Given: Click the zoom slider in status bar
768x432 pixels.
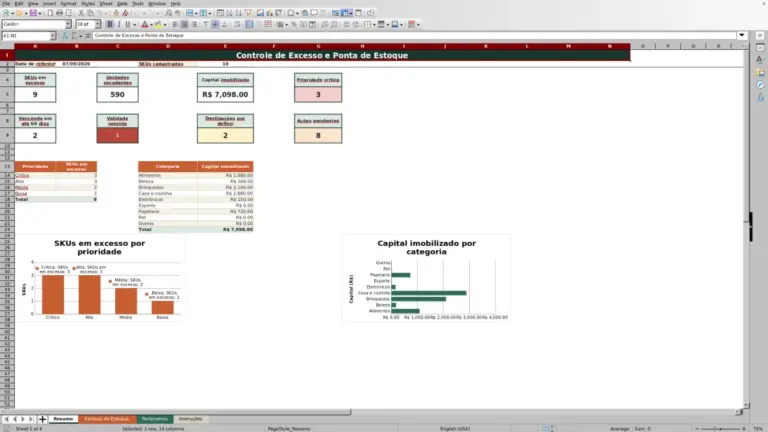Looking at the screenshot, I should click(x=720, y=429).
